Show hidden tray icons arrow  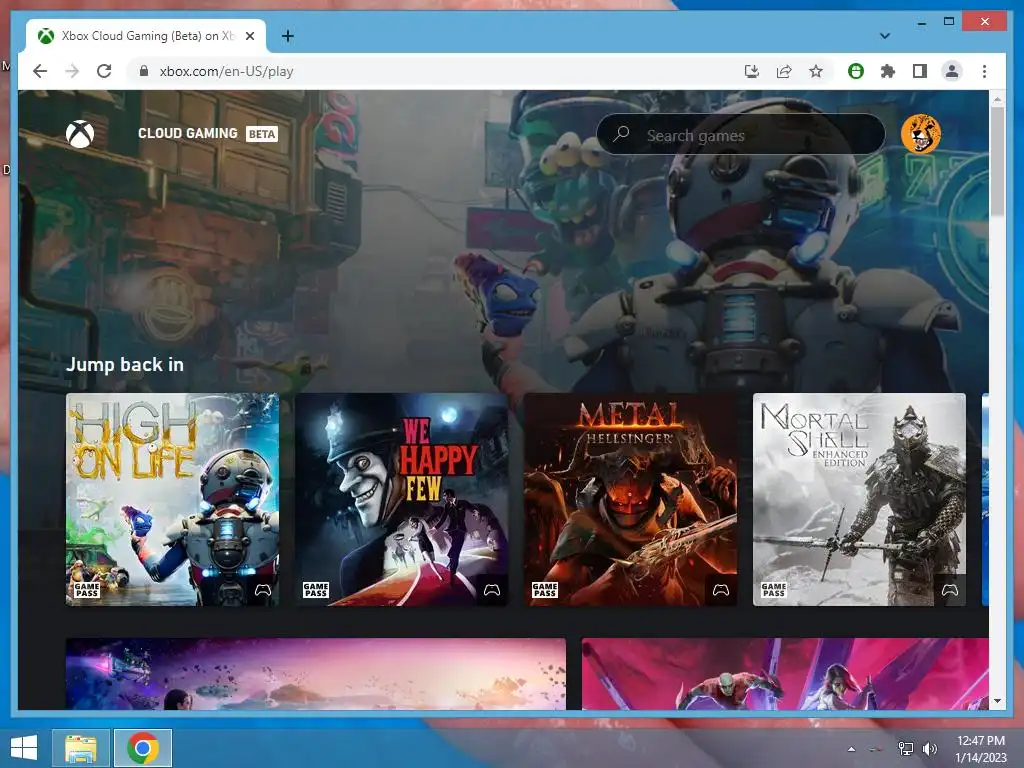[851, 749]
